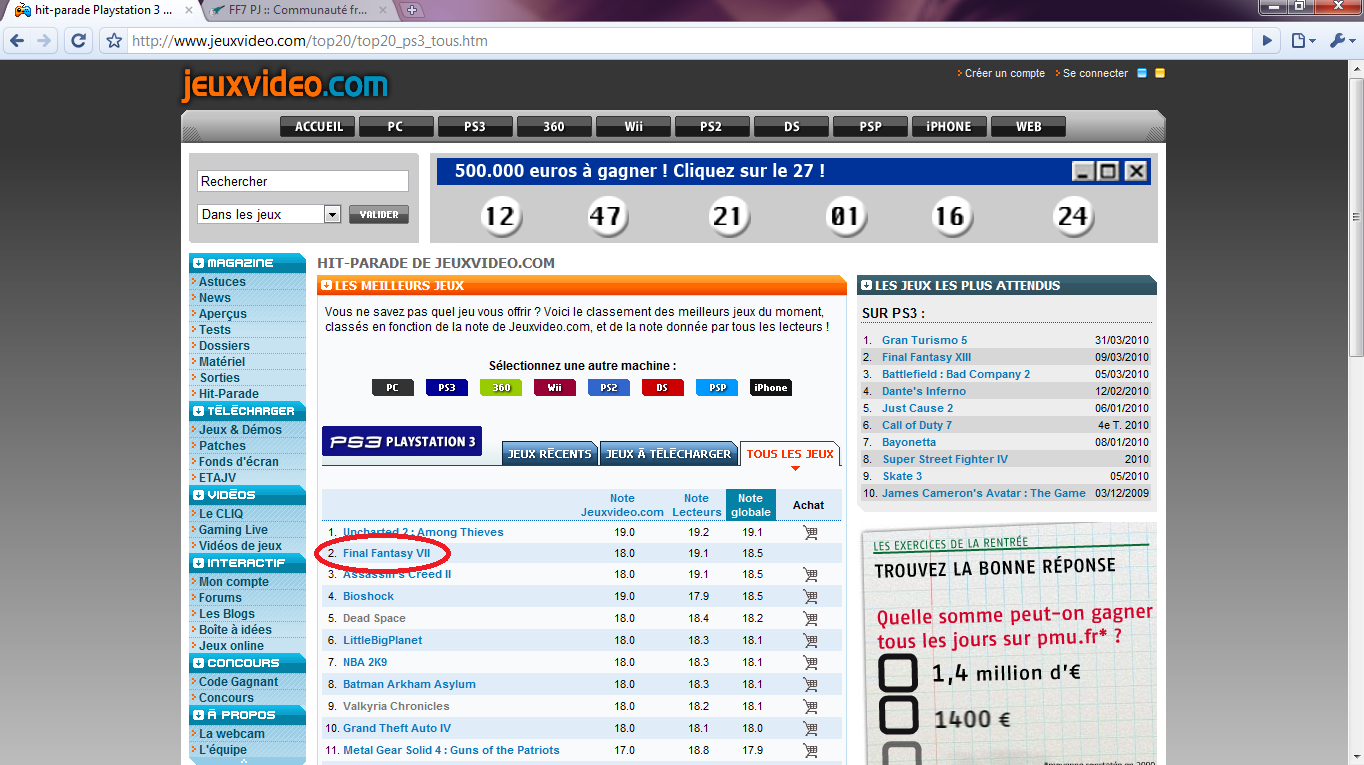Click the cart icon for Dead Space
This screenshot has width=1364, height=765.
[x=810, y=618]
